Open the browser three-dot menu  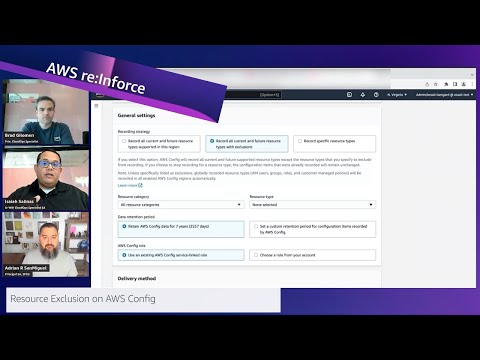(x=472, y=84)
